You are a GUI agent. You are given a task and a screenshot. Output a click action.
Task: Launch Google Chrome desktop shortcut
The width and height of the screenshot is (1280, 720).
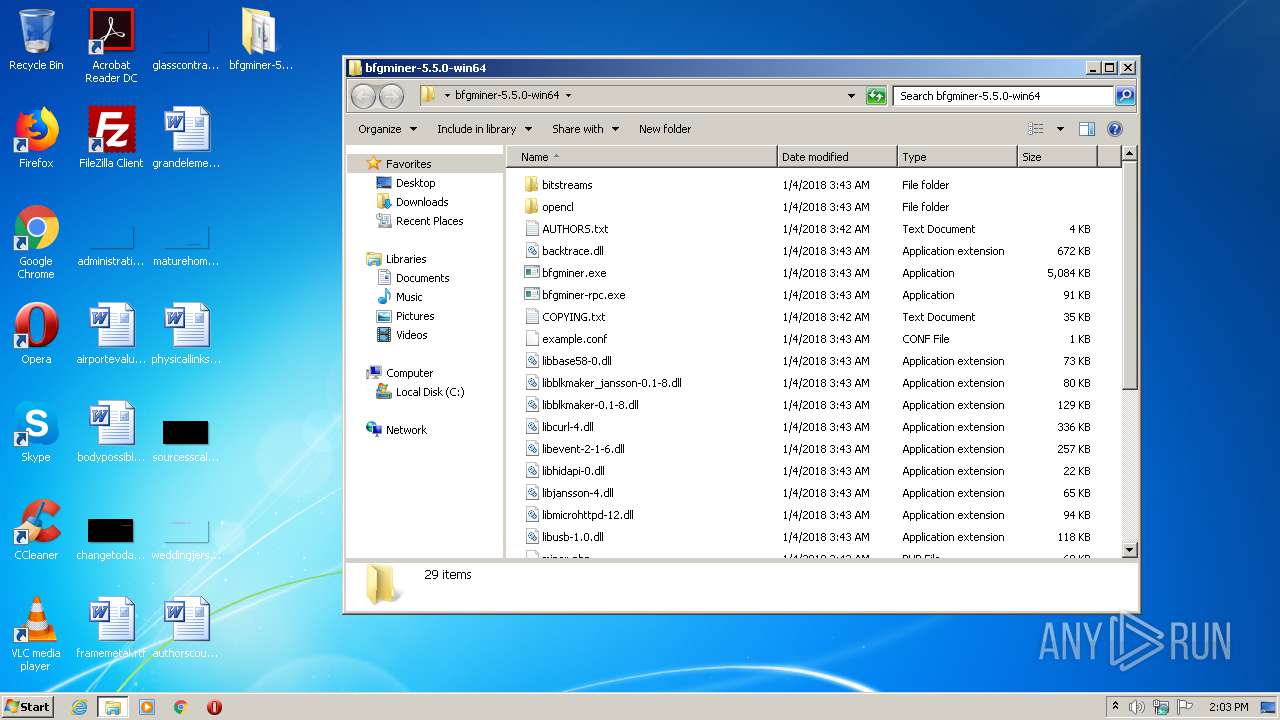[36, 242]
